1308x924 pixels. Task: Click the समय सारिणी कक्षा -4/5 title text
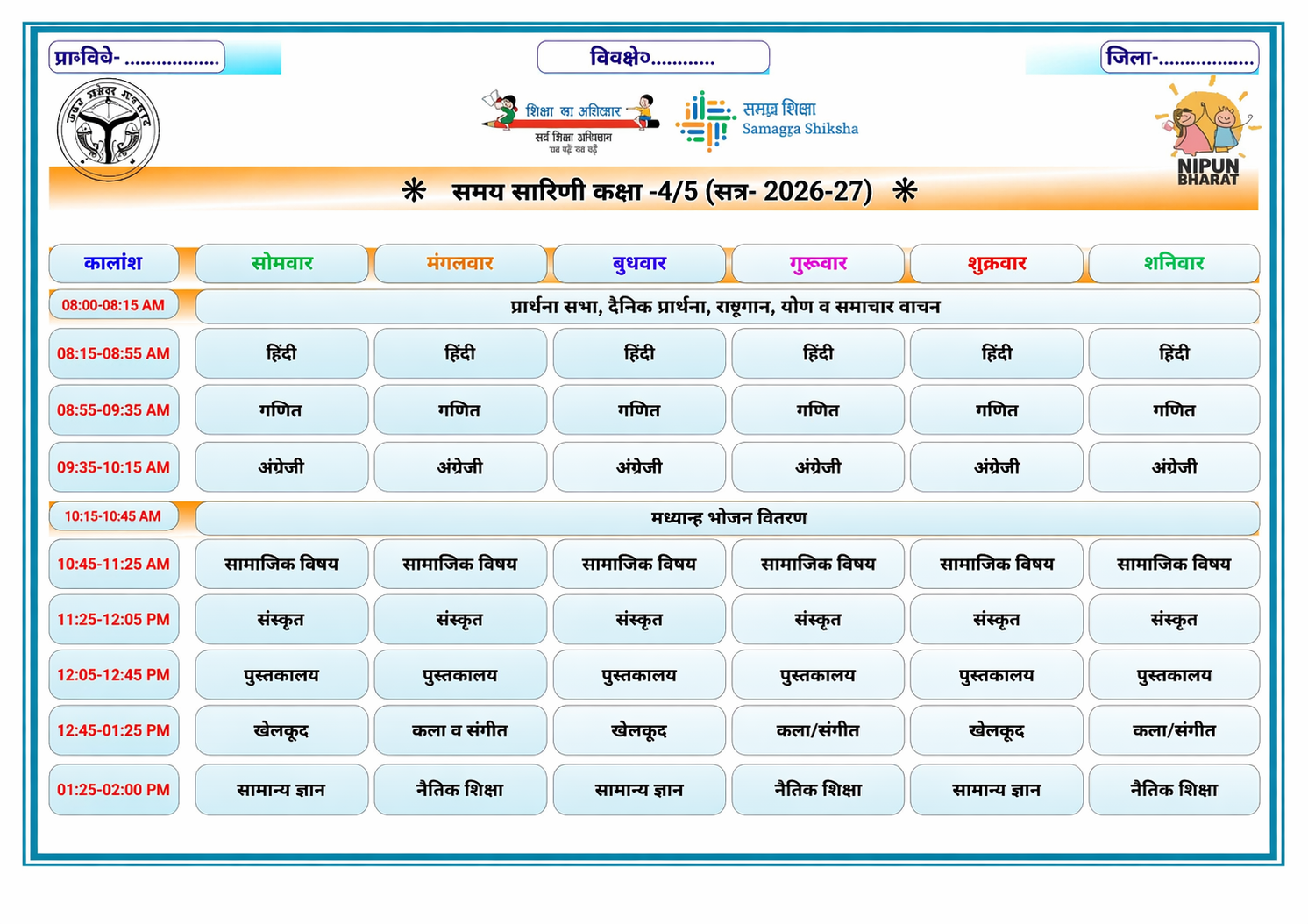pyautogui.click(x=661, y=191)
